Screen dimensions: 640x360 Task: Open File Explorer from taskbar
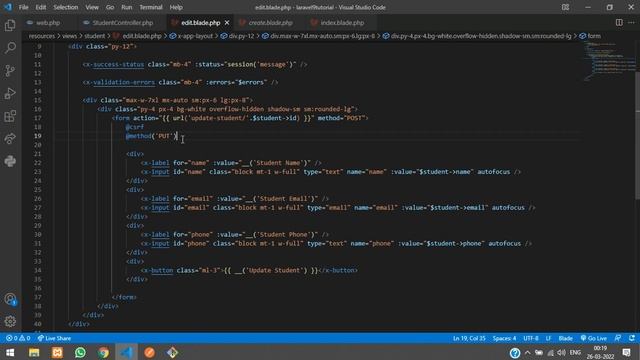tap(34, 352)
